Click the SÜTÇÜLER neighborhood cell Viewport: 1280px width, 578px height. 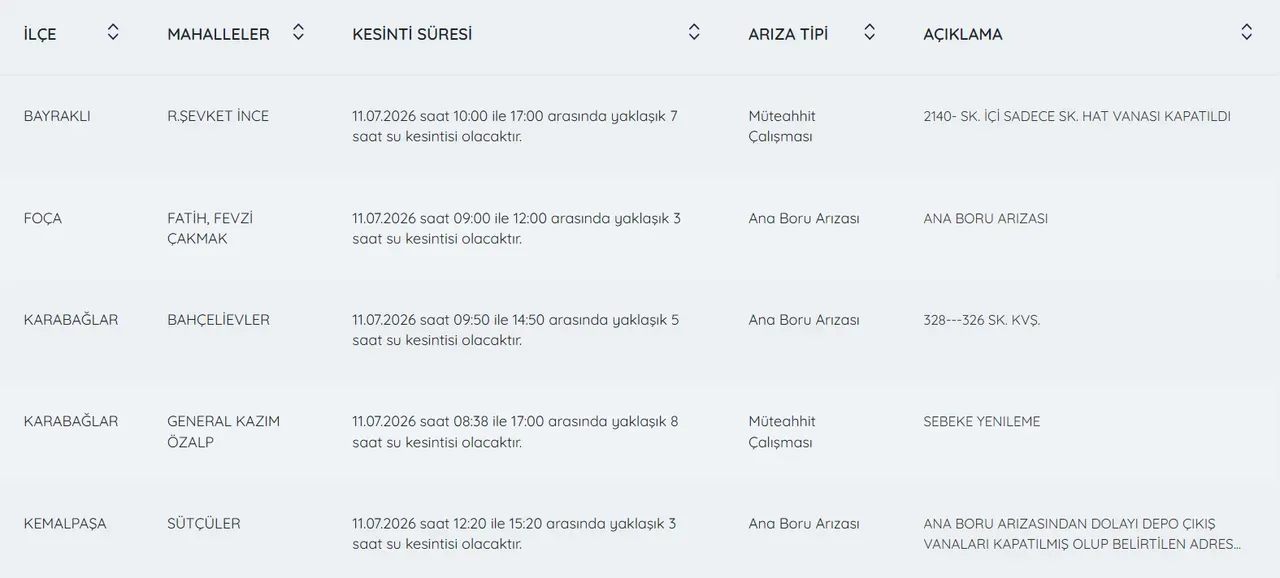pos(204,523)
